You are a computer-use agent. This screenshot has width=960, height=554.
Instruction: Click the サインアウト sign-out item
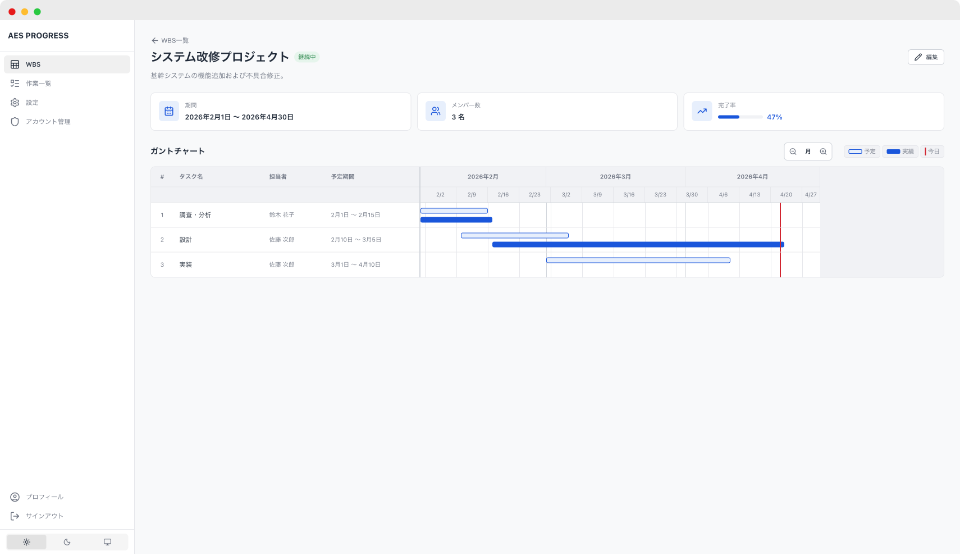click(x=44, y=516)
